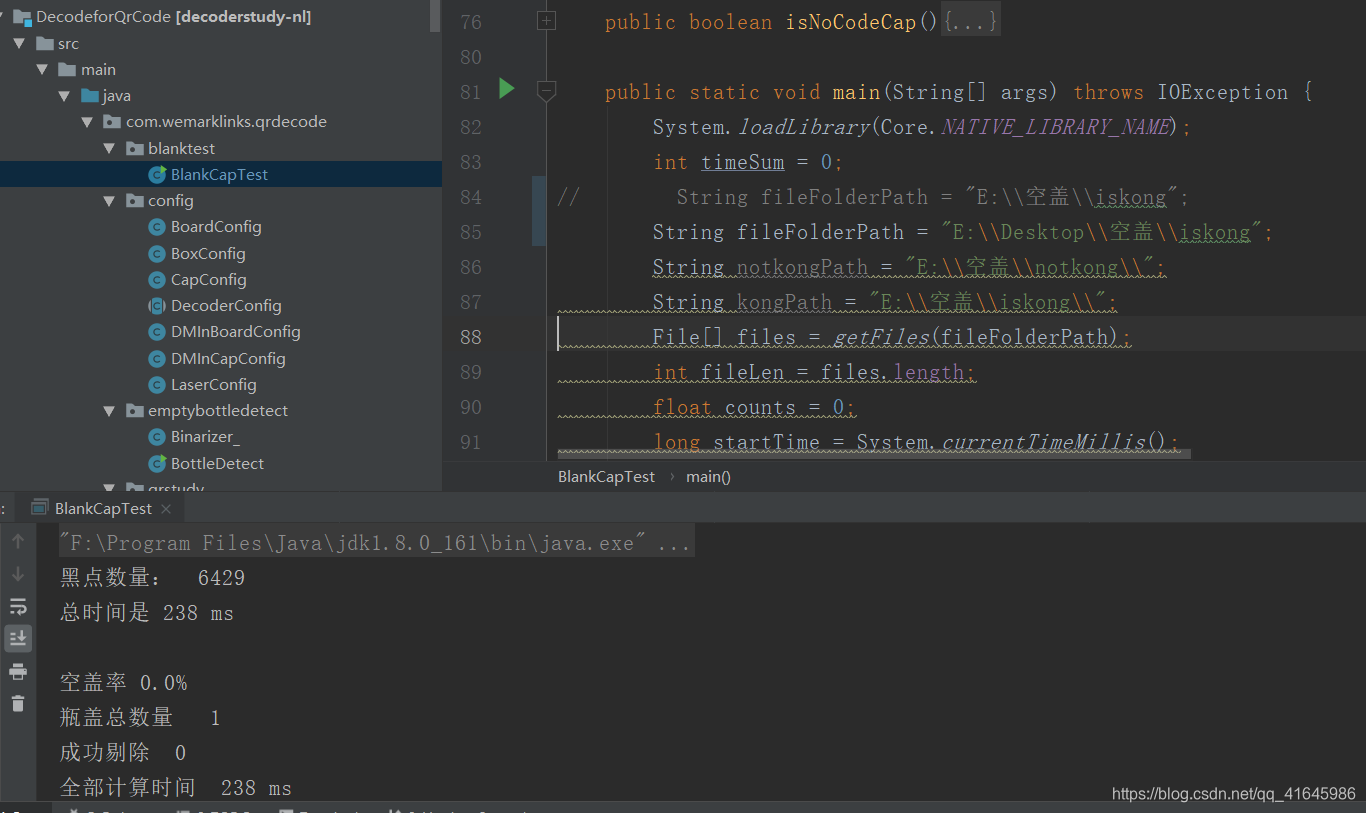
Task: Clear console output using trash icon
Action: click(17, 703)
